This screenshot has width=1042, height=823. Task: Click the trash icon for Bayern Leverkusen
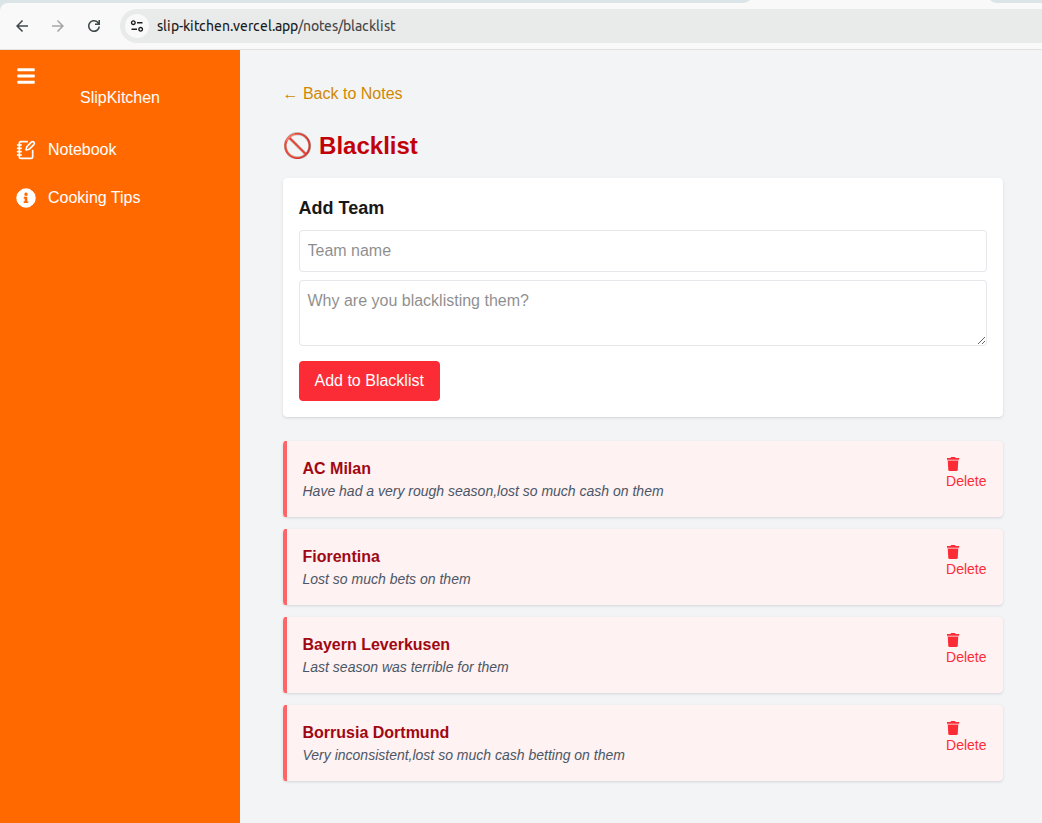click(953, 640)
